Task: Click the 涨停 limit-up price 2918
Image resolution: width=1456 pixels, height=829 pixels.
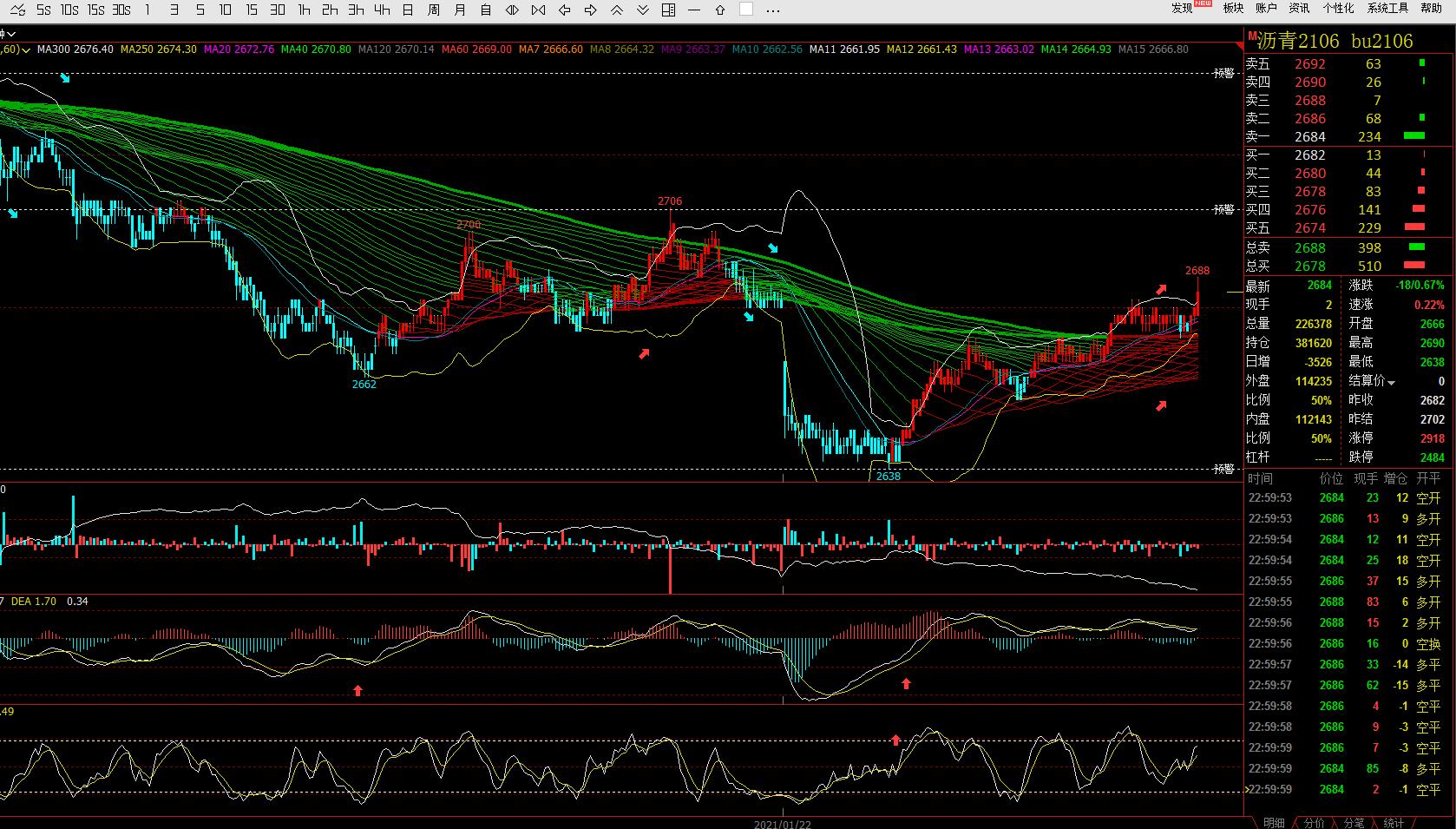Action: coord(1433,438)
